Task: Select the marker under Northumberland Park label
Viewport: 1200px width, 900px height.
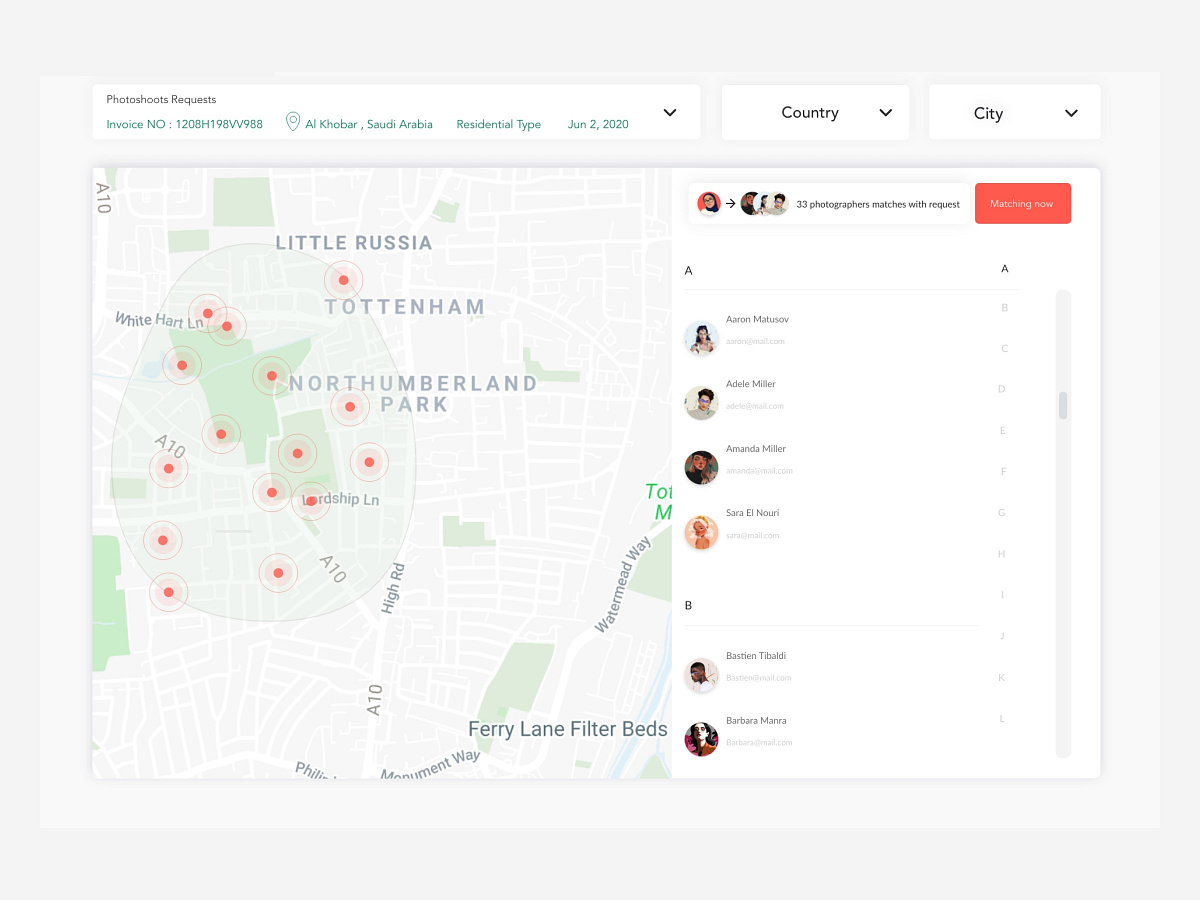Action: pos(349,406)
